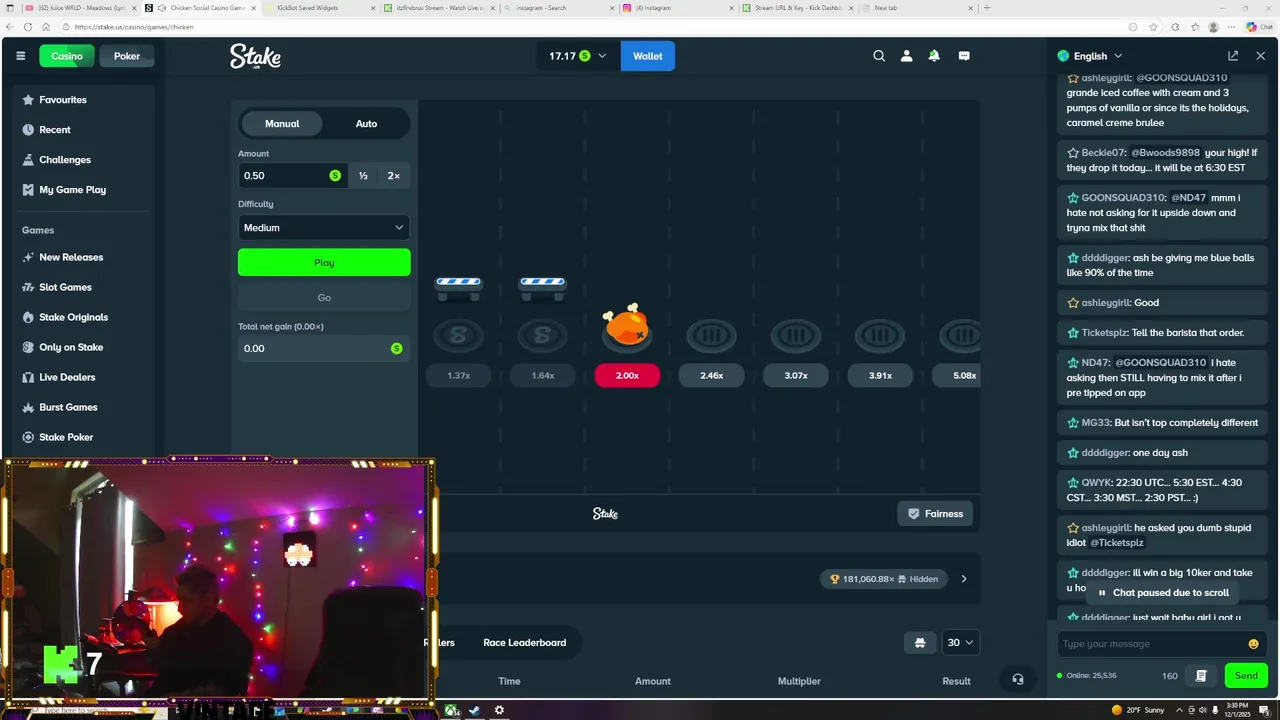
Task: Pop out chat window icon
Action: [1233, 56]
